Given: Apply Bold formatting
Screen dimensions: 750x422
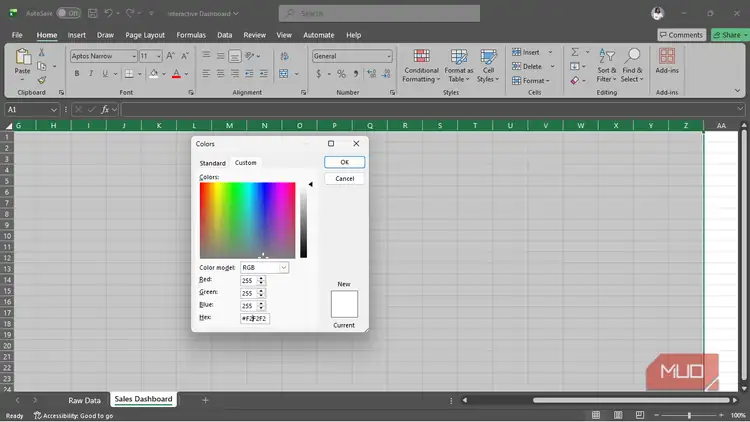Looking at the screenshot, I should point(77,74).
